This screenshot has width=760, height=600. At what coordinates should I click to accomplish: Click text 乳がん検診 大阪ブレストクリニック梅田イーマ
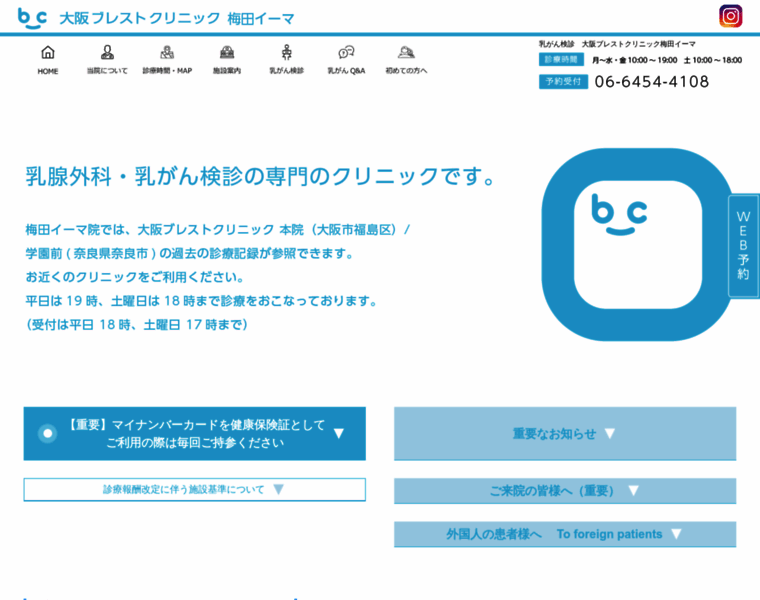pos(617,44)
